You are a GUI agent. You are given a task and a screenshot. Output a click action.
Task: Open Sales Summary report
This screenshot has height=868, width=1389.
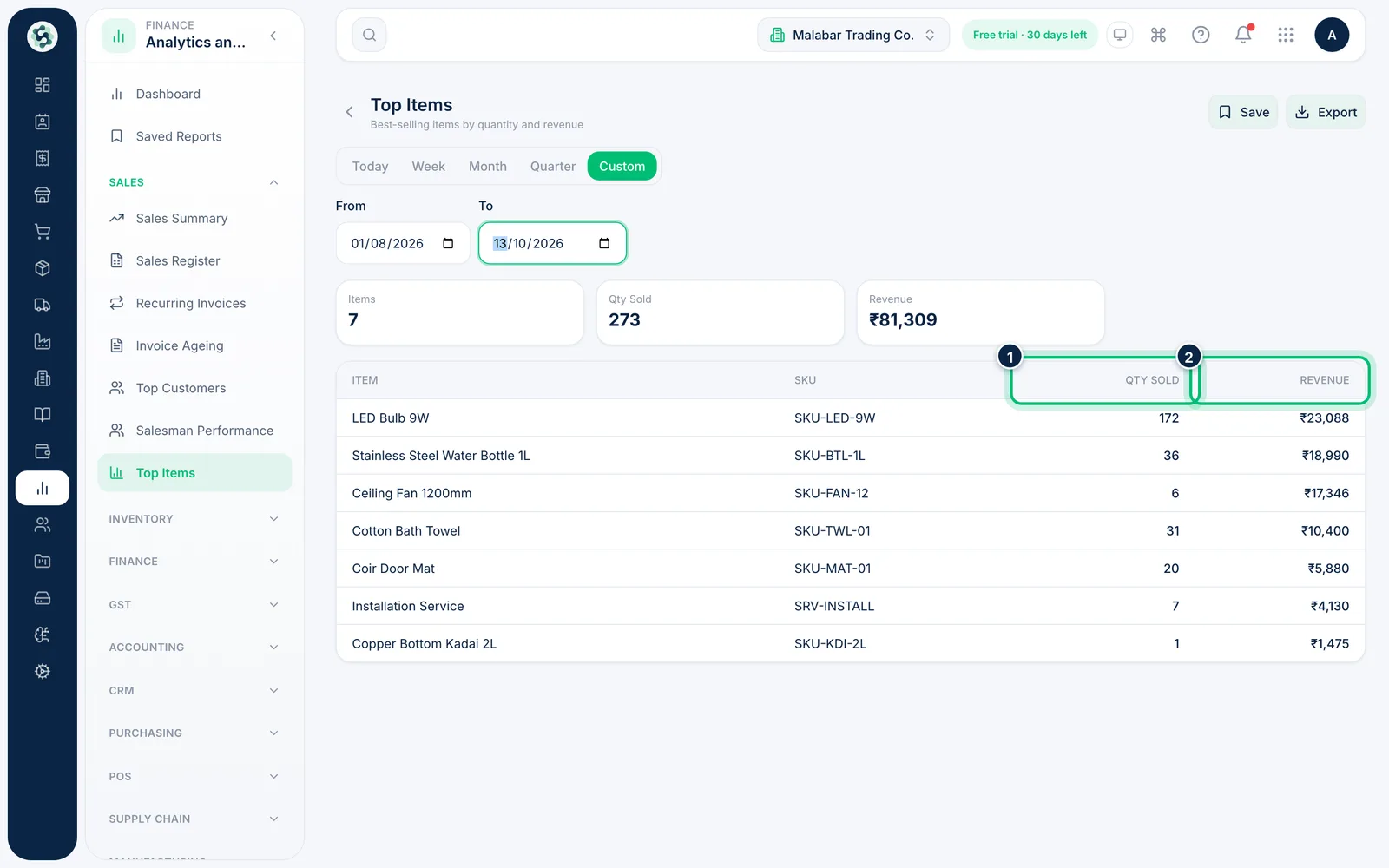(x=194, y=219)
